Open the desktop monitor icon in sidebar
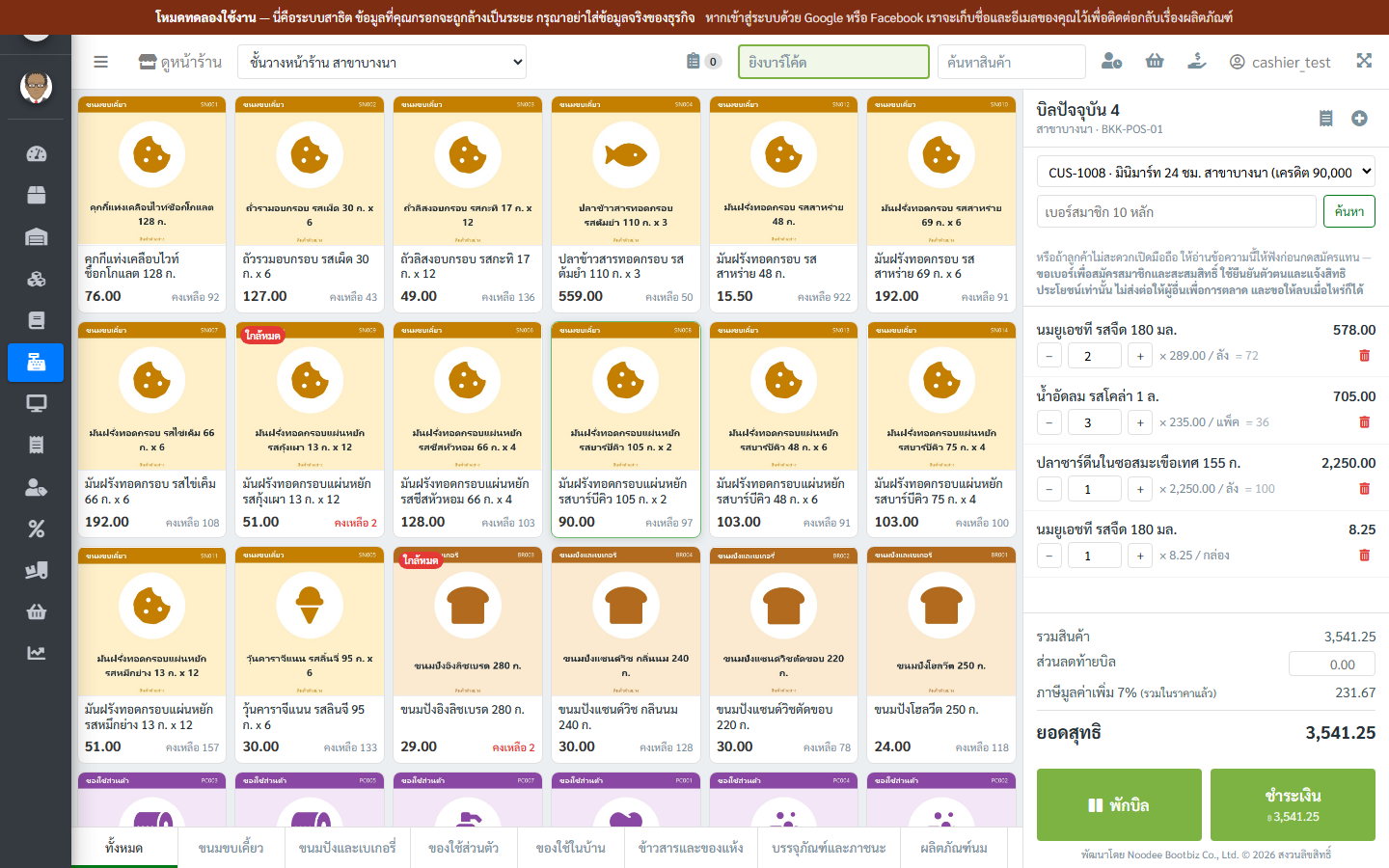The image size is (1389, 868). click(36, 403)
